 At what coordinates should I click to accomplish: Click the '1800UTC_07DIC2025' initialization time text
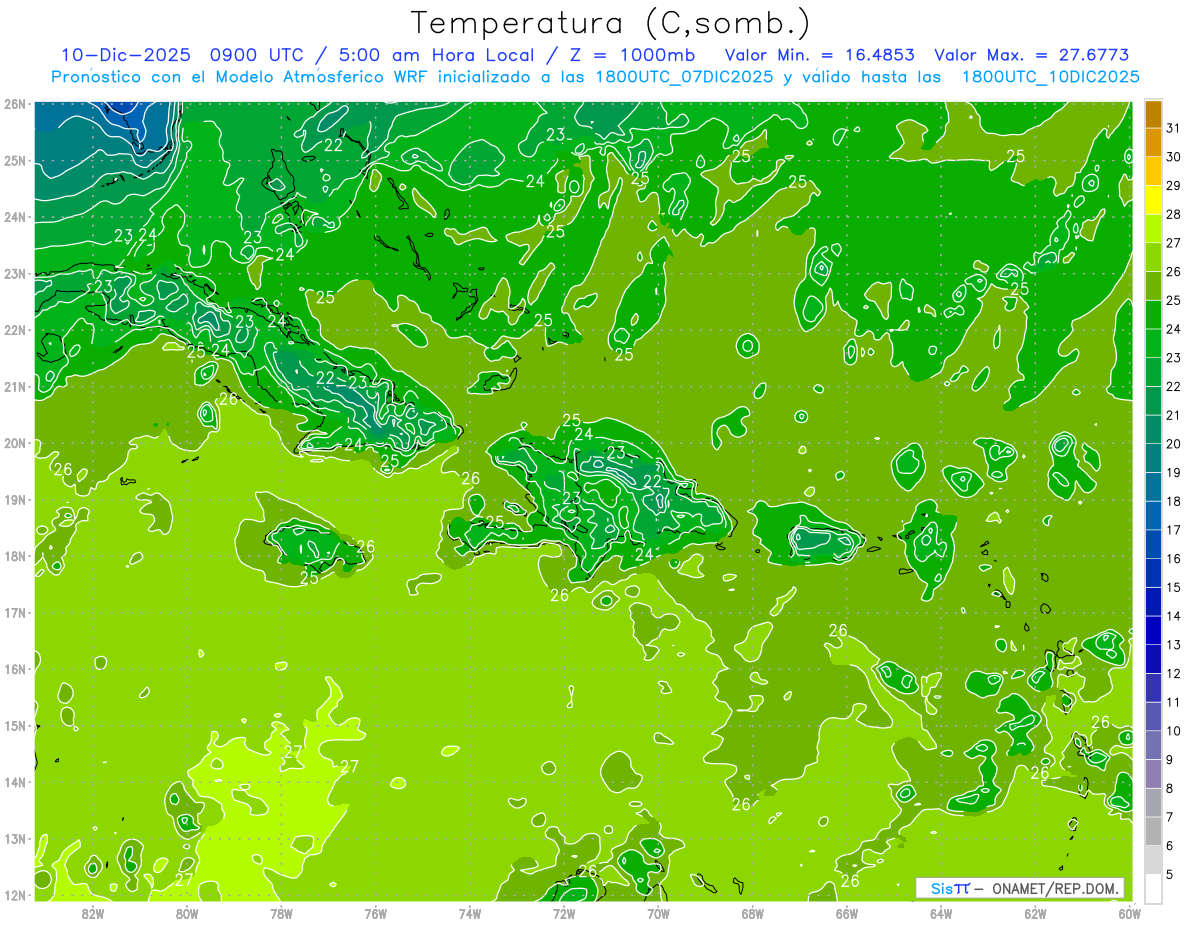(682, 77)
